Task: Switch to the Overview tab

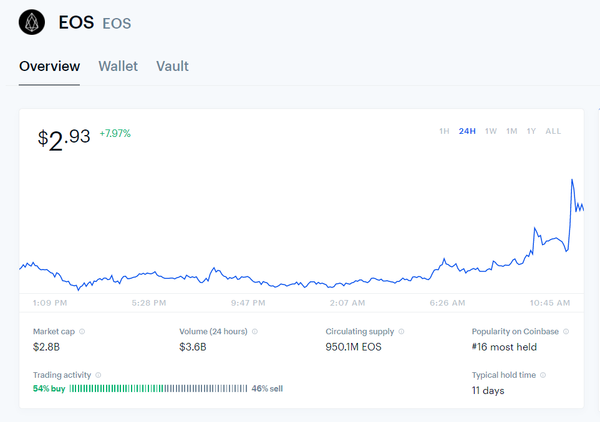Action: point(49,67)
